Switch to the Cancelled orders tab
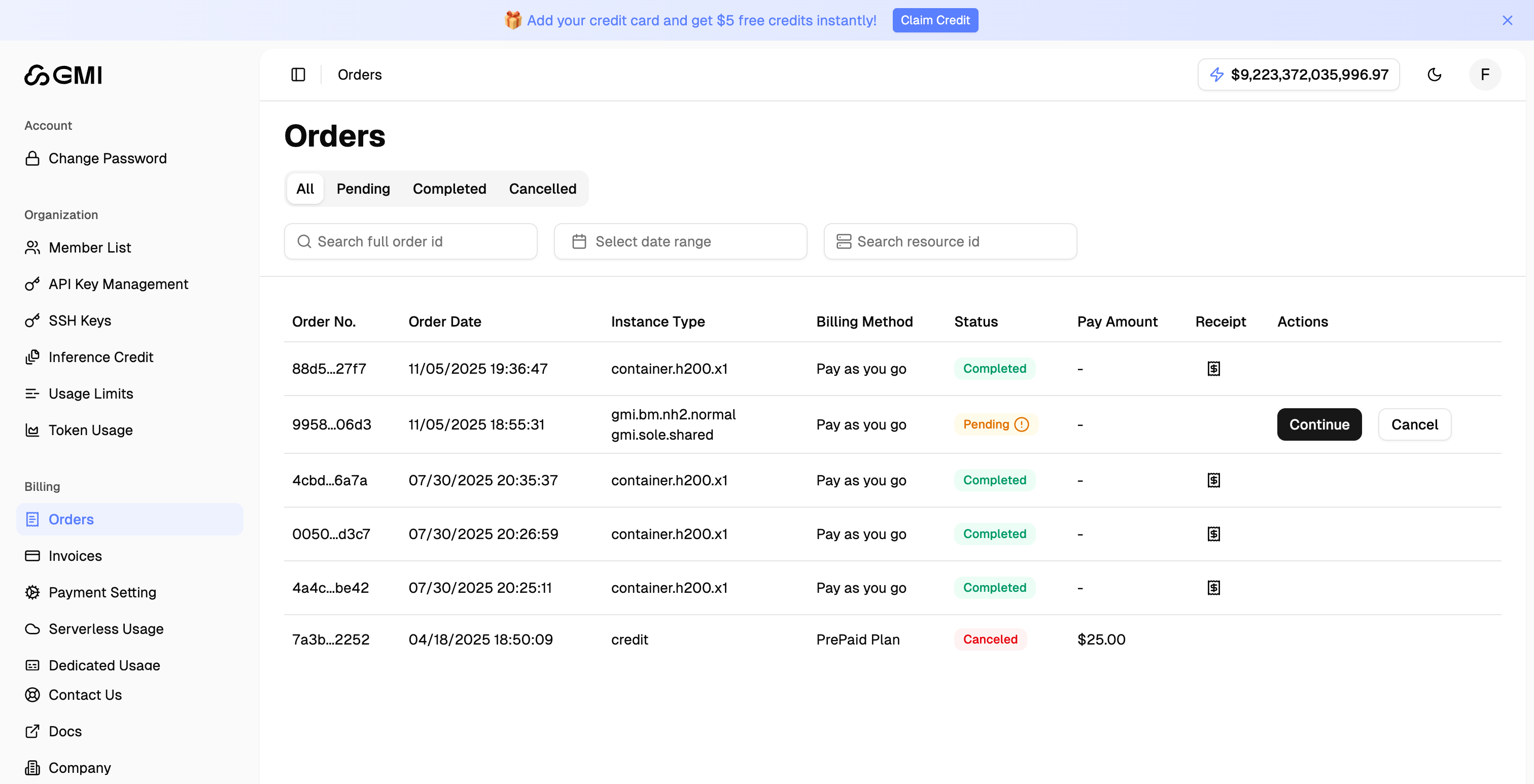 pos(542,189)
